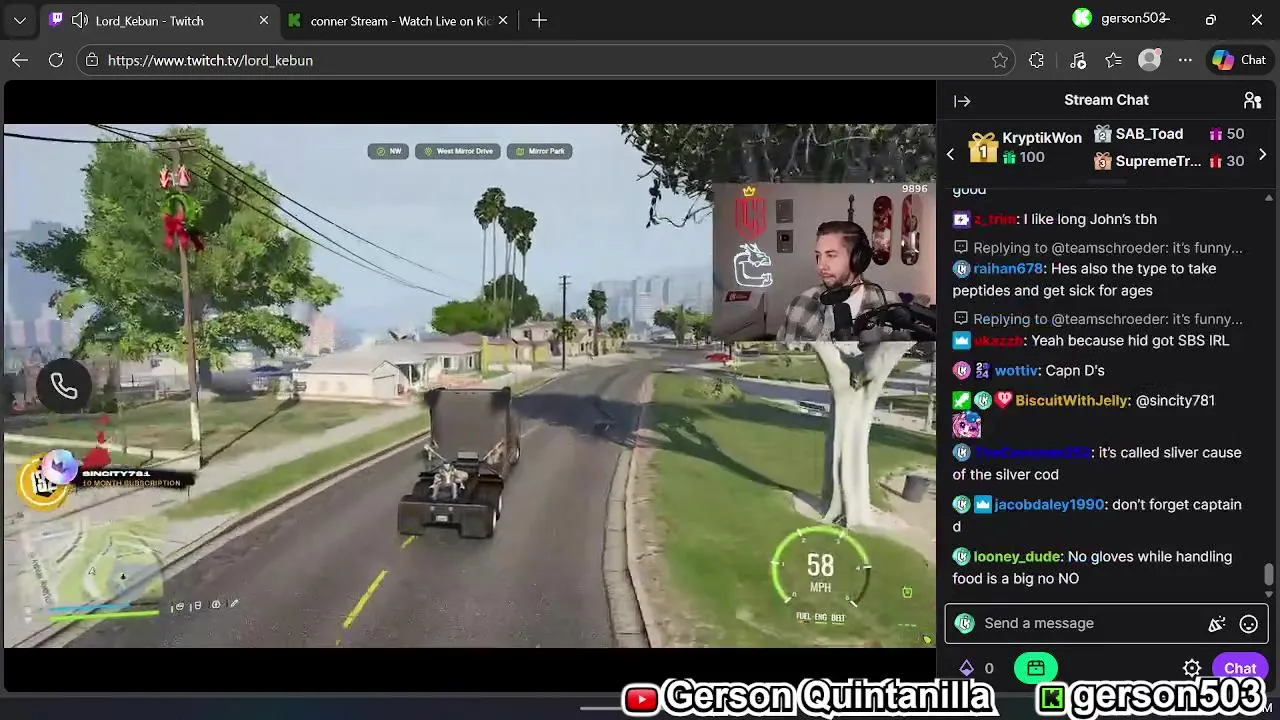
Task: Open the celebration effects icon in chat
Action: (1216, 624)
